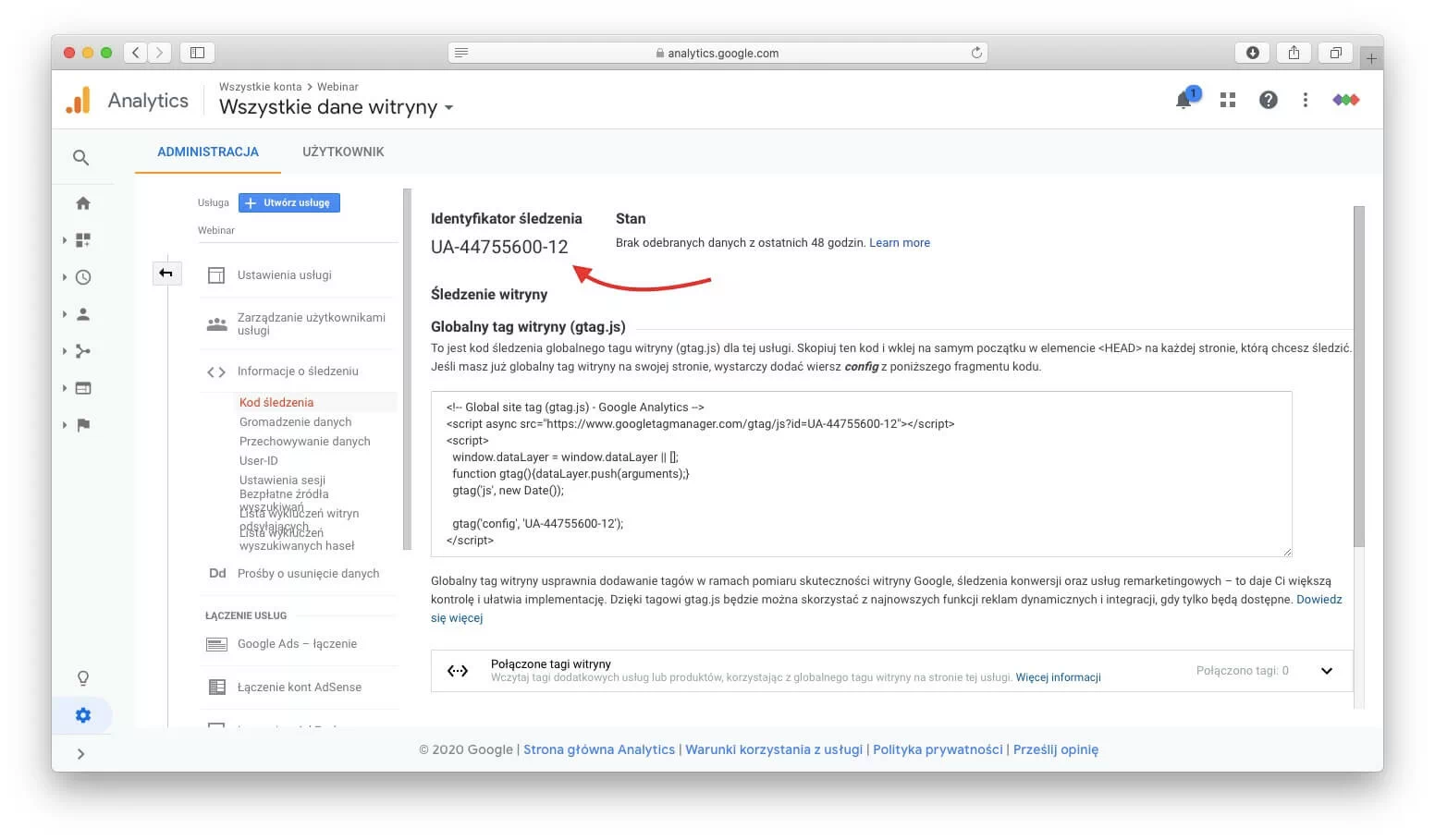Click Learn more link

click(x=900, y=243)
